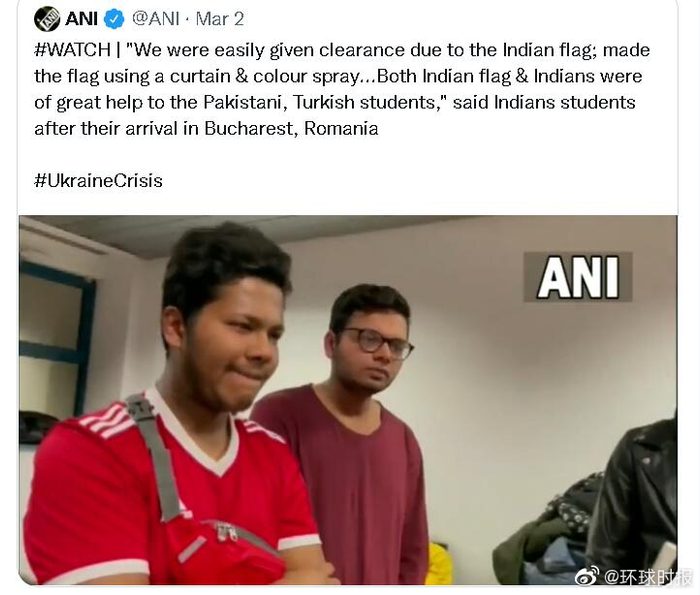Click the blue verified badge
Viewport: 700px width, 595px height.
click(114, 19)
